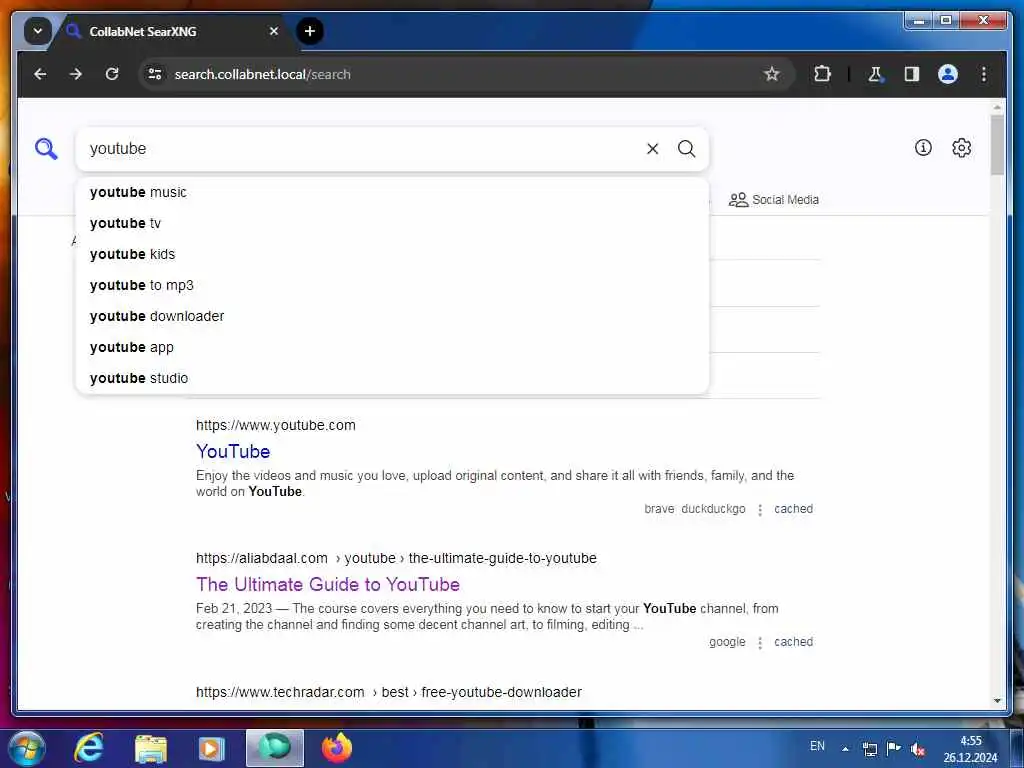Choose suggestion youtube to mp3
The width and height of the screenshot is (1024, 768).
point(392,285)
